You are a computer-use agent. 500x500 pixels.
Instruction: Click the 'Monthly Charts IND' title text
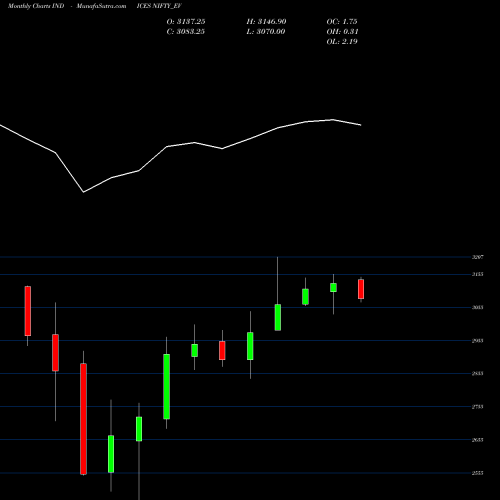pyautogui.click(x=36, y=6)
